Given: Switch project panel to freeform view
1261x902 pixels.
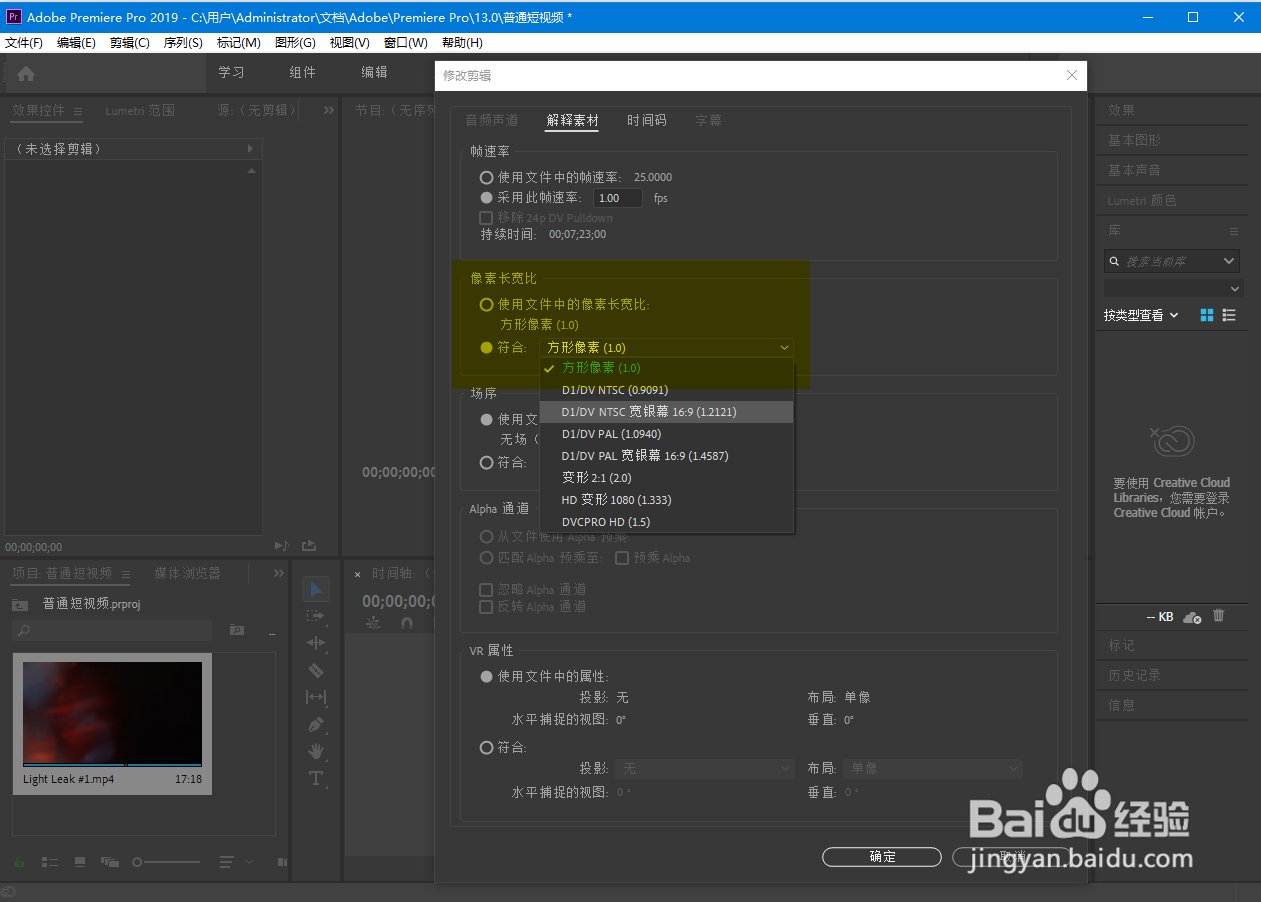Looking at the screenshot, I should tap(110, 862).
